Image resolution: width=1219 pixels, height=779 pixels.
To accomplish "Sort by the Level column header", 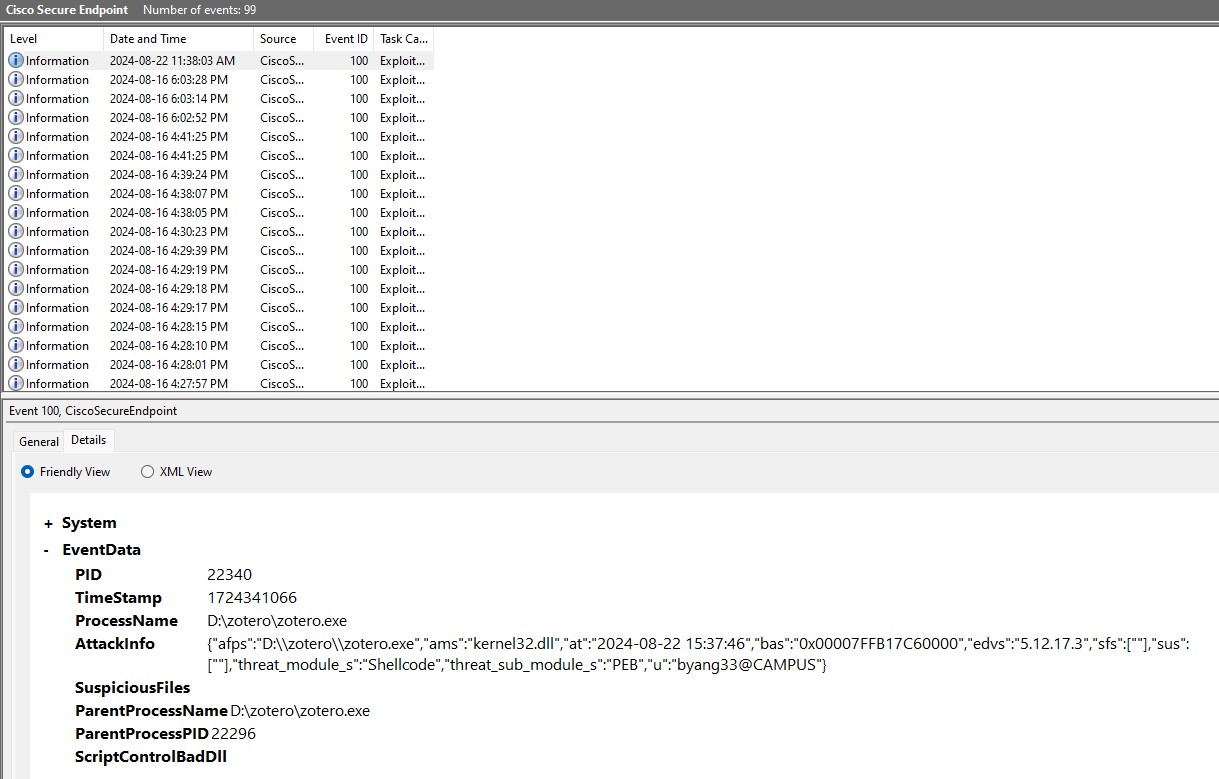I will click(x=54, y=39).
